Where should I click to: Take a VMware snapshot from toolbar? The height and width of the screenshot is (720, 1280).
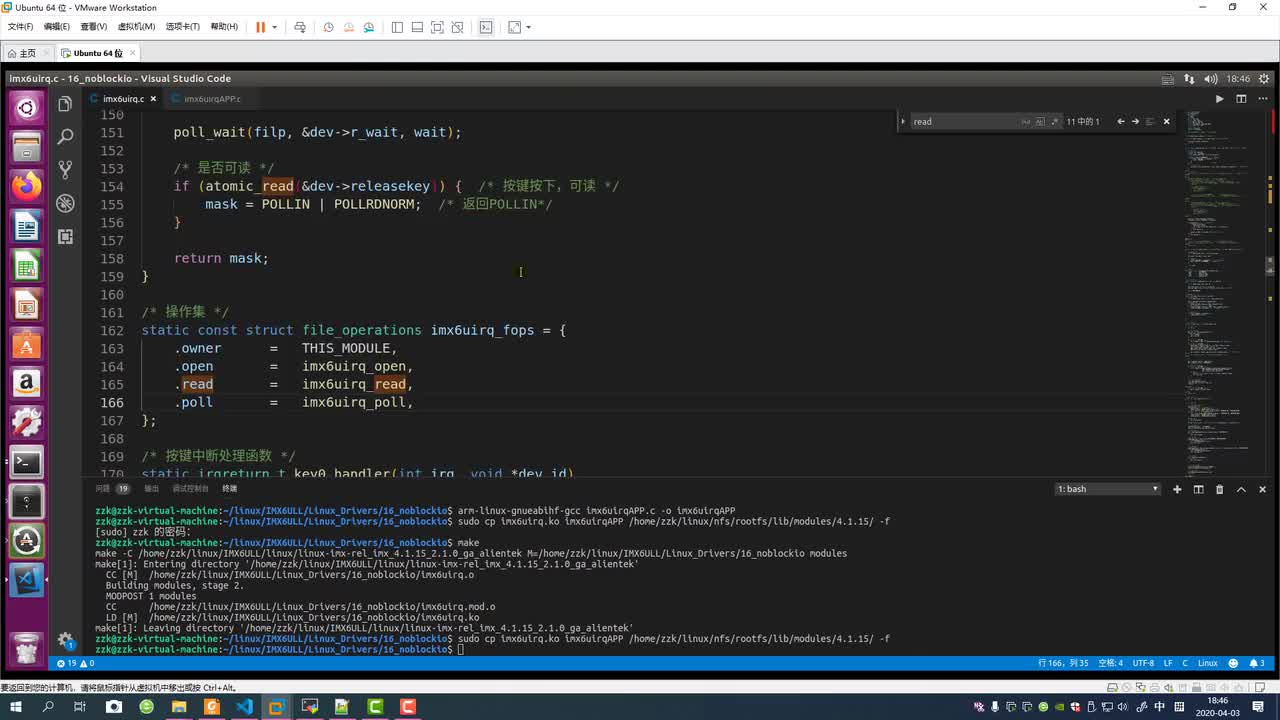pyautogui.click(x=328, y=27)
